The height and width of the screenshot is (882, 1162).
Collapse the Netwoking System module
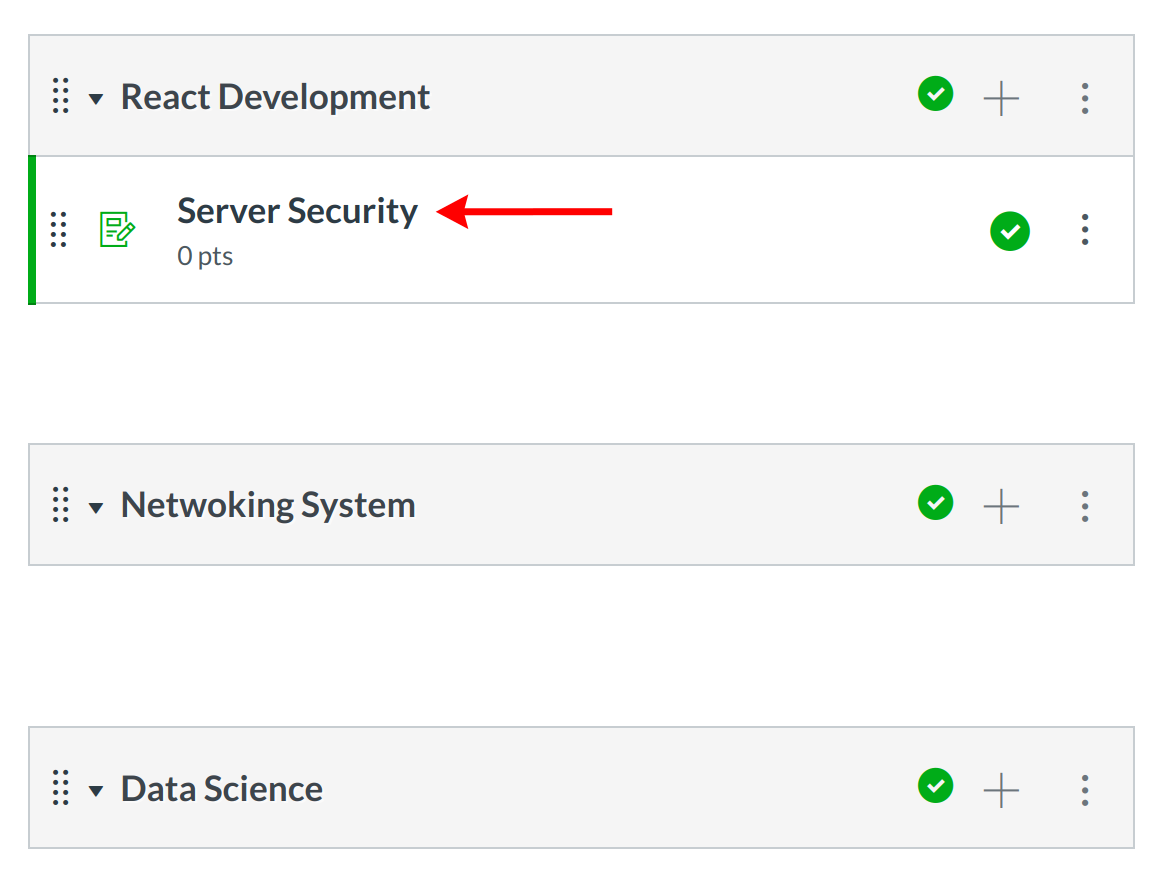(x=96, y=507)
